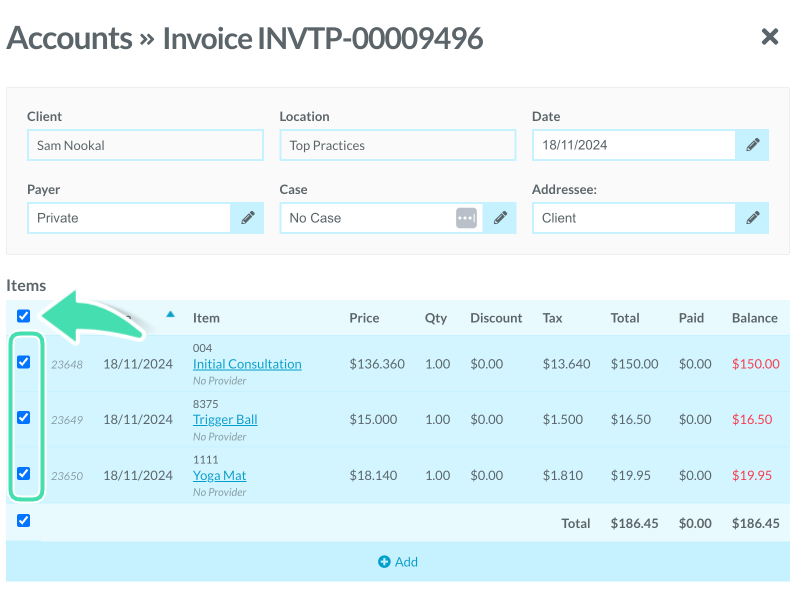Image resolution: width=803 pixels, height=589 pixels.
Task: Uncheck the Yoga Mat item checkbox
Action: coord(24,473)
